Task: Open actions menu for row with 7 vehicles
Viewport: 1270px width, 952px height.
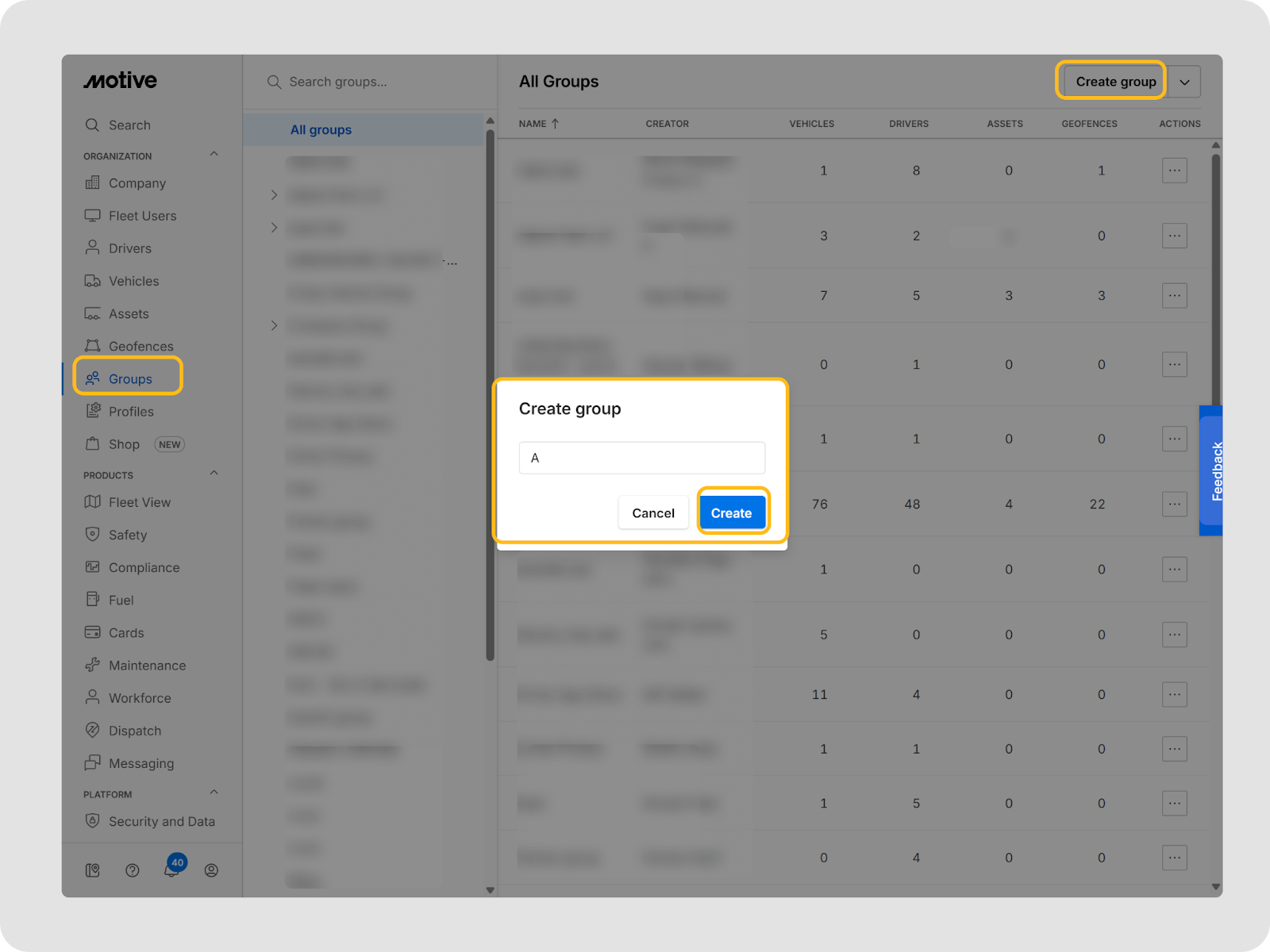Action: click(1175, 295)
